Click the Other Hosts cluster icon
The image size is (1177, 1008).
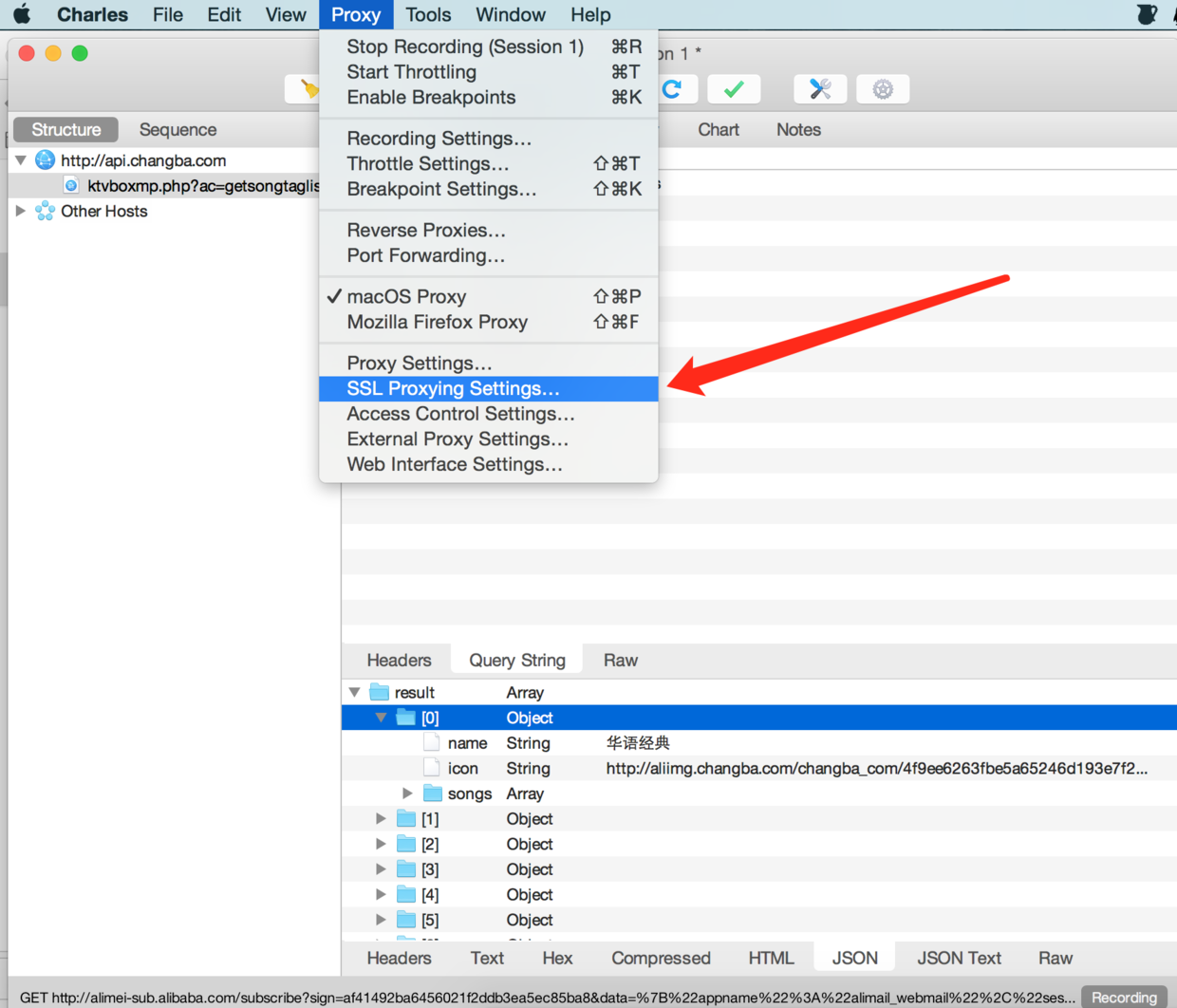coord(45,211)
